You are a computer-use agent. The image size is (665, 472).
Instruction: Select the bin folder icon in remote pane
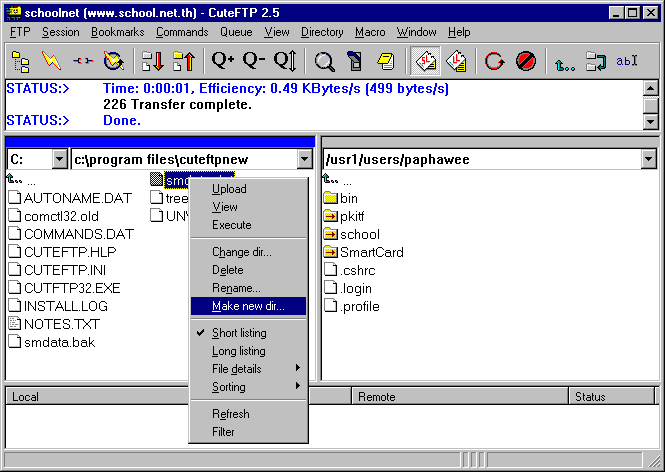pyautogui.click(x=330, y=198)
